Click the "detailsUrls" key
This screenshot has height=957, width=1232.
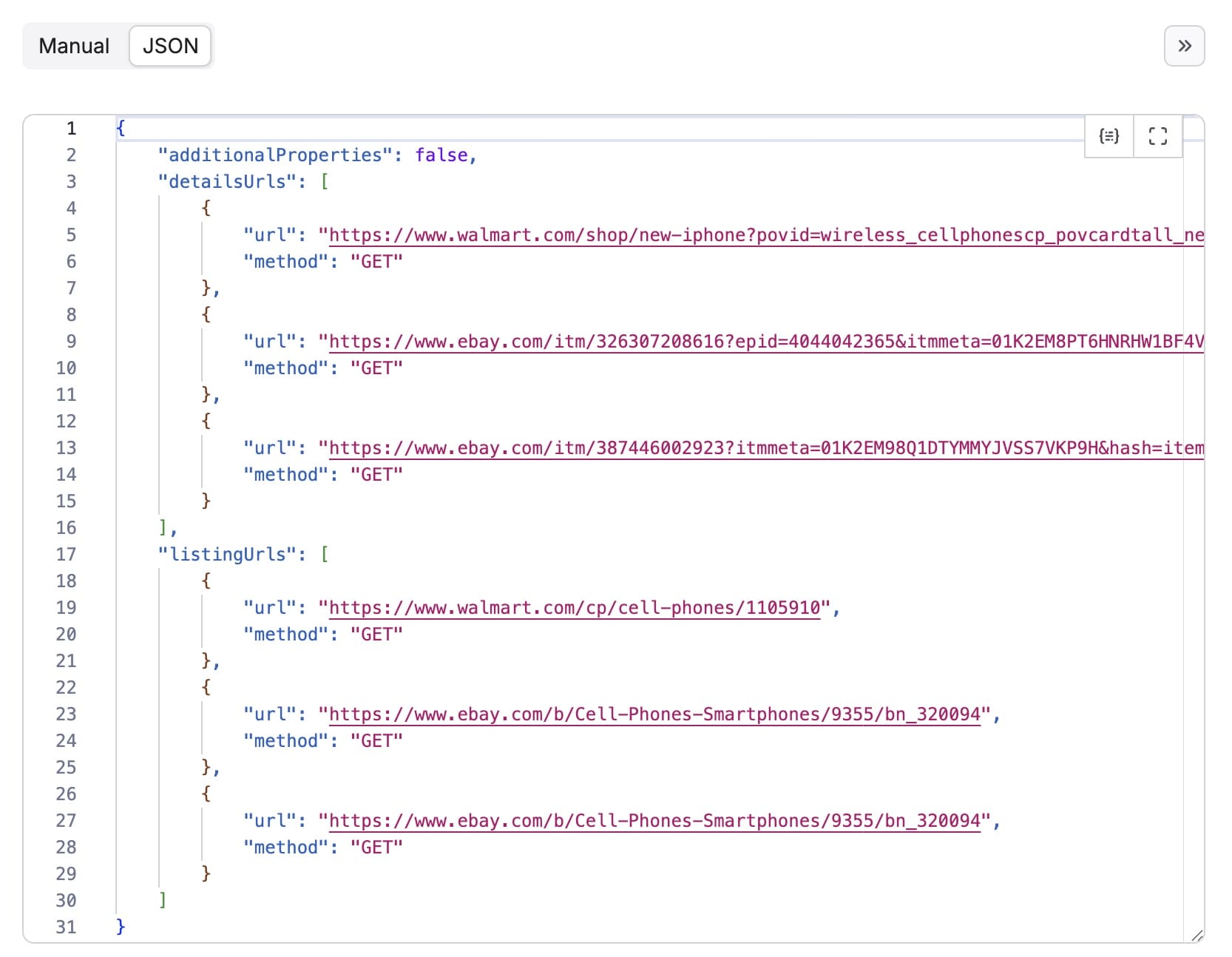226,182
